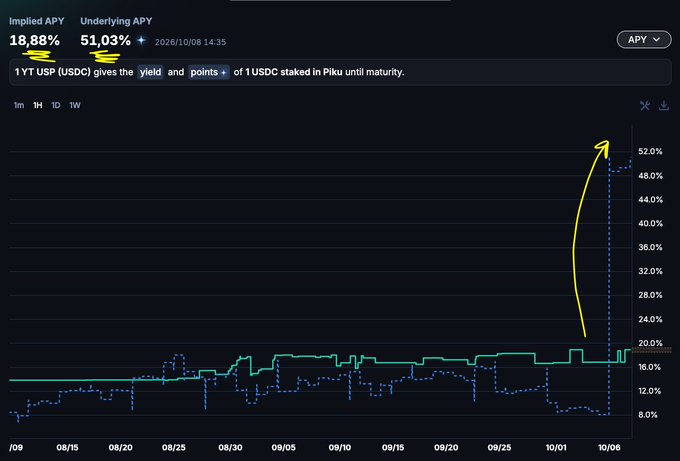Click the points tag
The width and height of the screenshot is (680, 461).
coord(209,72)
